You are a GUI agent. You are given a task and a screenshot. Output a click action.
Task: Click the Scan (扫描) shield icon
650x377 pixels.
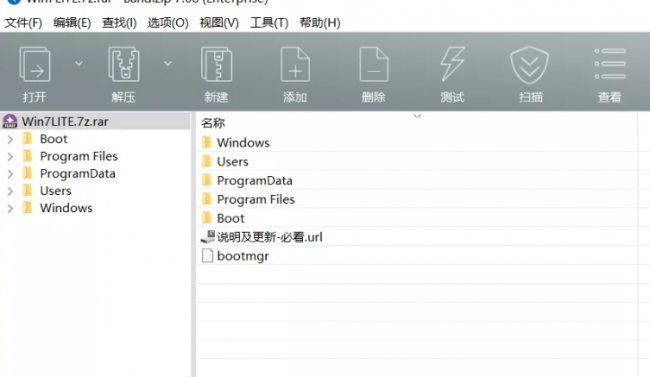[x=529, y=65]
